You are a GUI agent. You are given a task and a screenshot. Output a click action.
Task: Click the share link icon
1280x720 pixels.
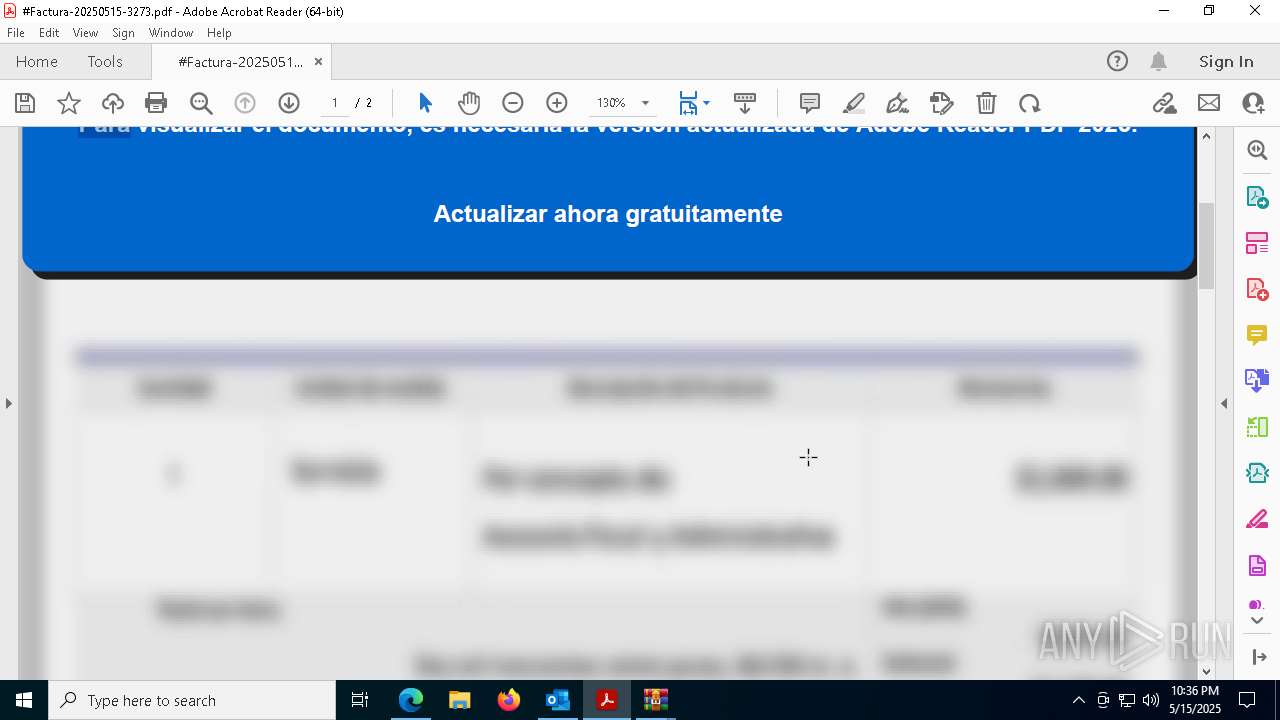(x=1164, y=103)
